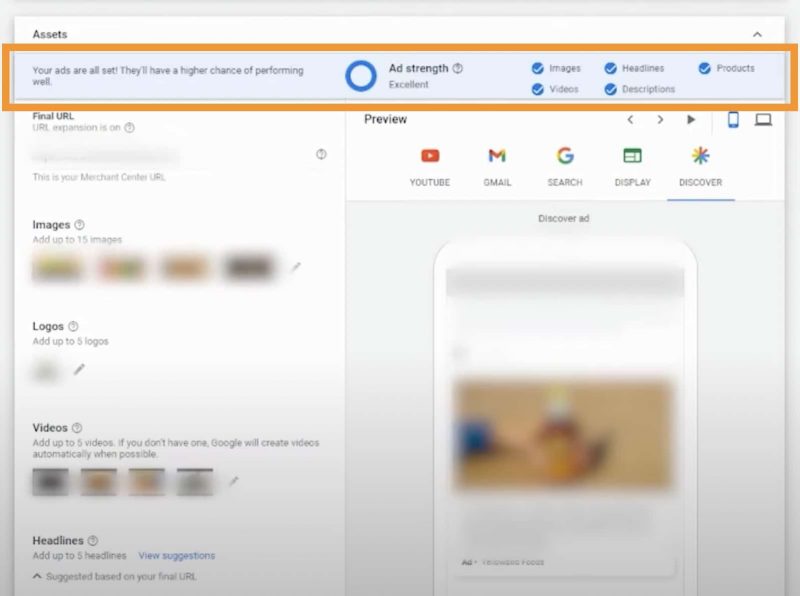This screenshot has width=800, height=596.
Task: Click the help icon next to Final URL field
Action: click(x=321, y=154)
